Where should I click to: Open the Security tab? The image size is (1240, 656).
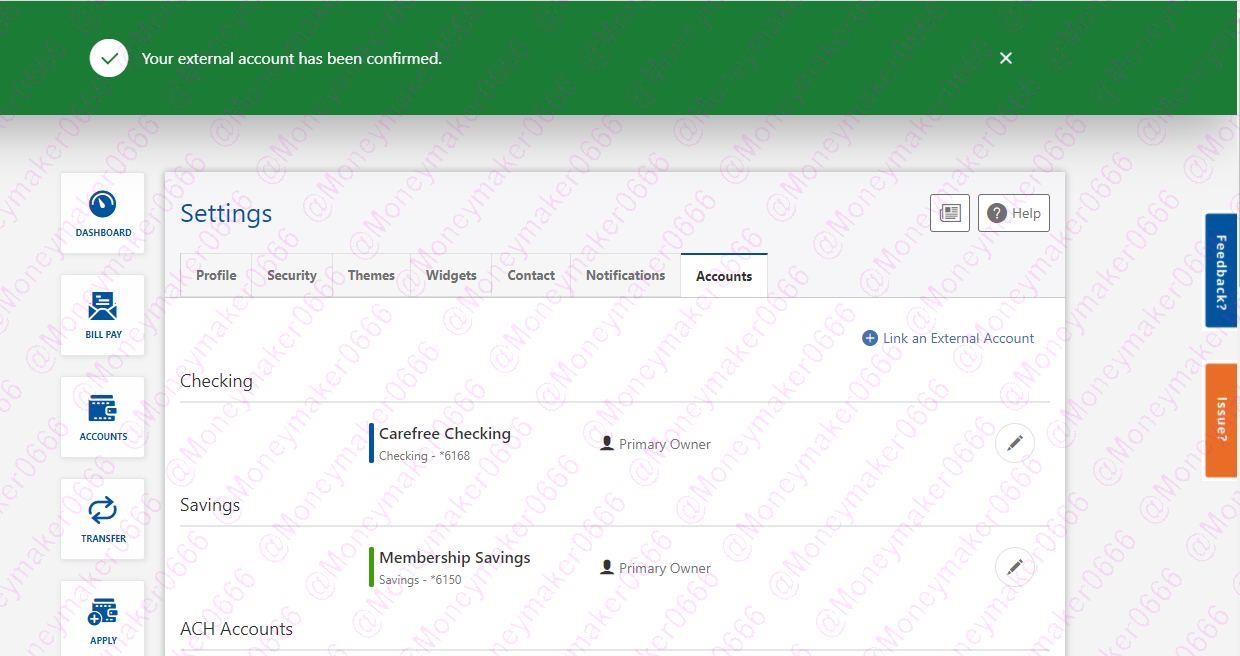click(x=291, y=275)
